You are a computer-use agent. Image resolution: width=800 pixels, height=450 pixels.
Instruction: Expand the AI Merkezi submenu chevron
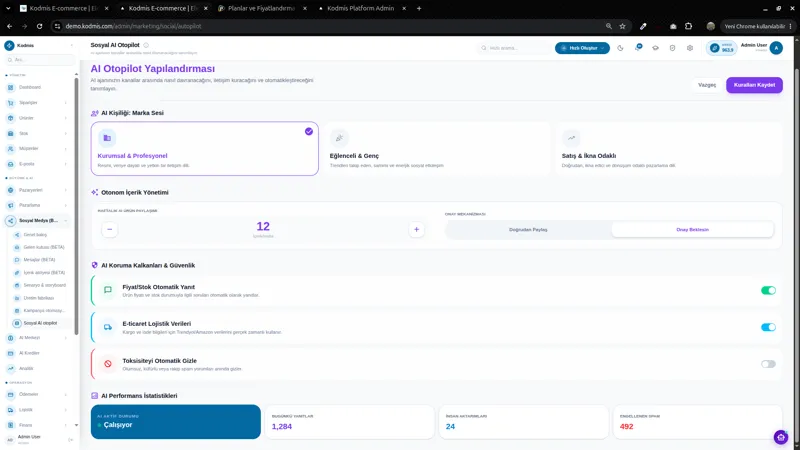pos(66,338)
